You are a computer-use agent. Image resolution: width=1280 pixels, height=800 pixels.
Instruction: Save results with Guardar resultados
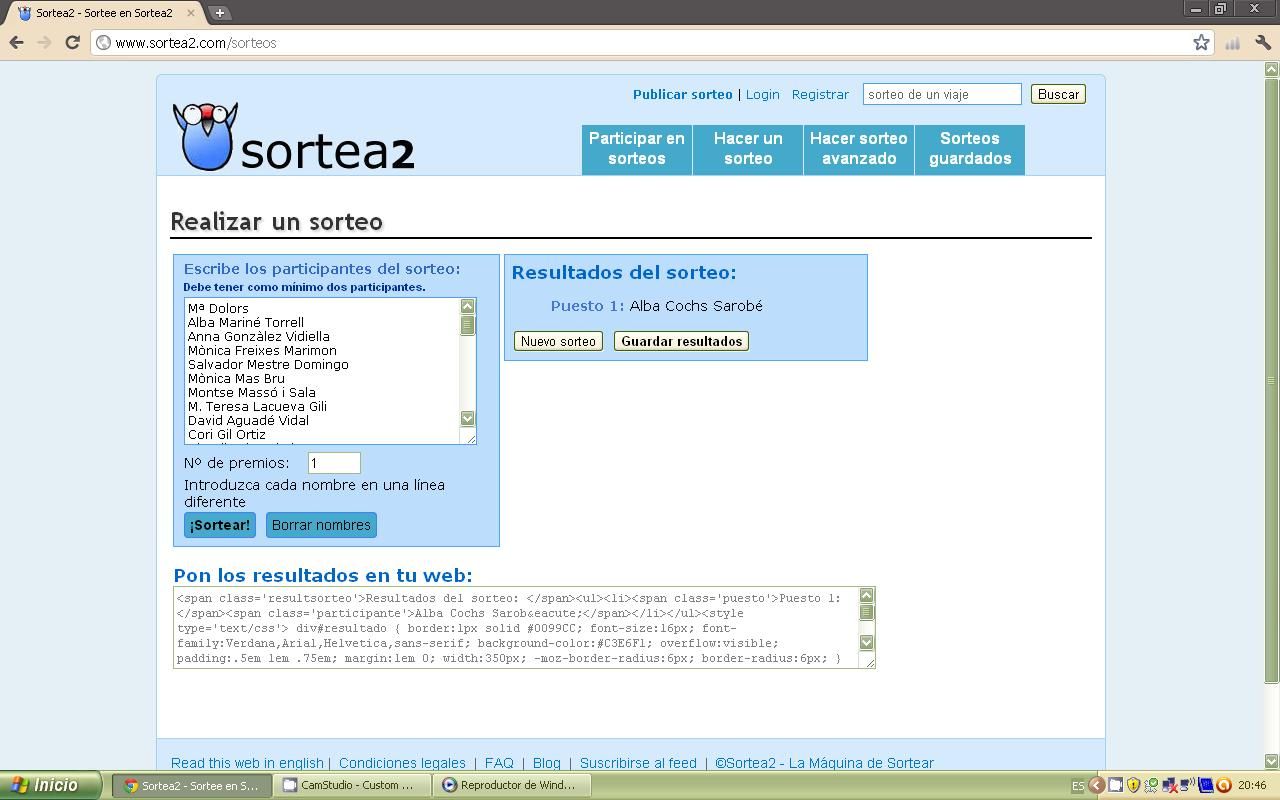[x=681, y=341]
